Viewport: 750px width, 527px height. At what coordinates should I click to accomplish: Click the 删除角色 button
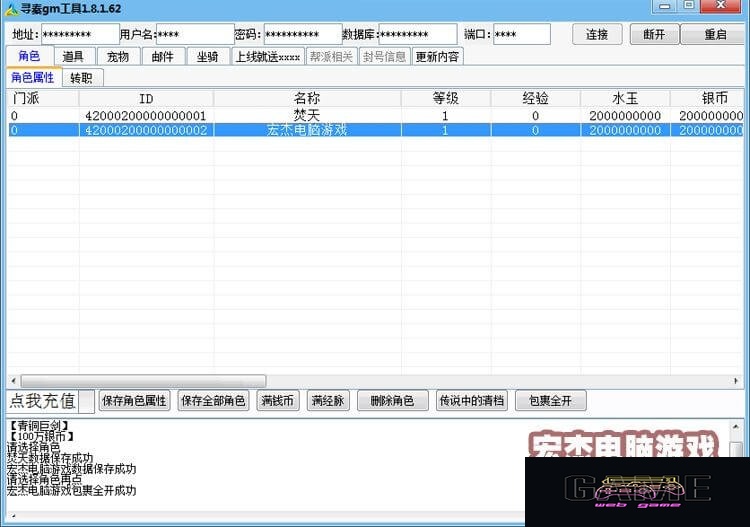(392, 401)
